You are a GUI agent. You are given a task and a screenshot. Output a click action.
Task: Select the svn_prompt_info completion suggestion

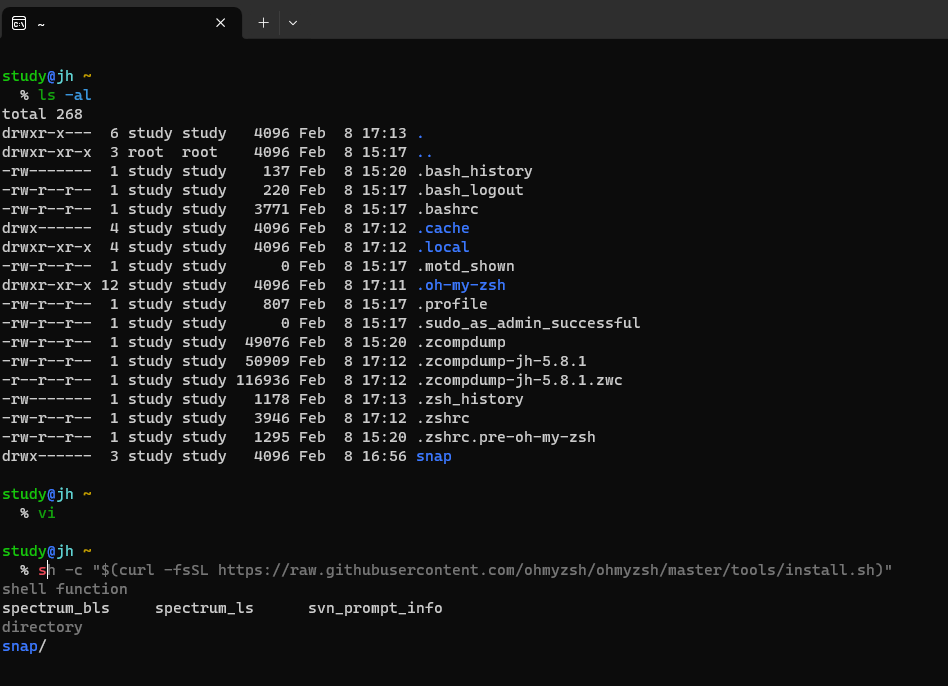375,608
